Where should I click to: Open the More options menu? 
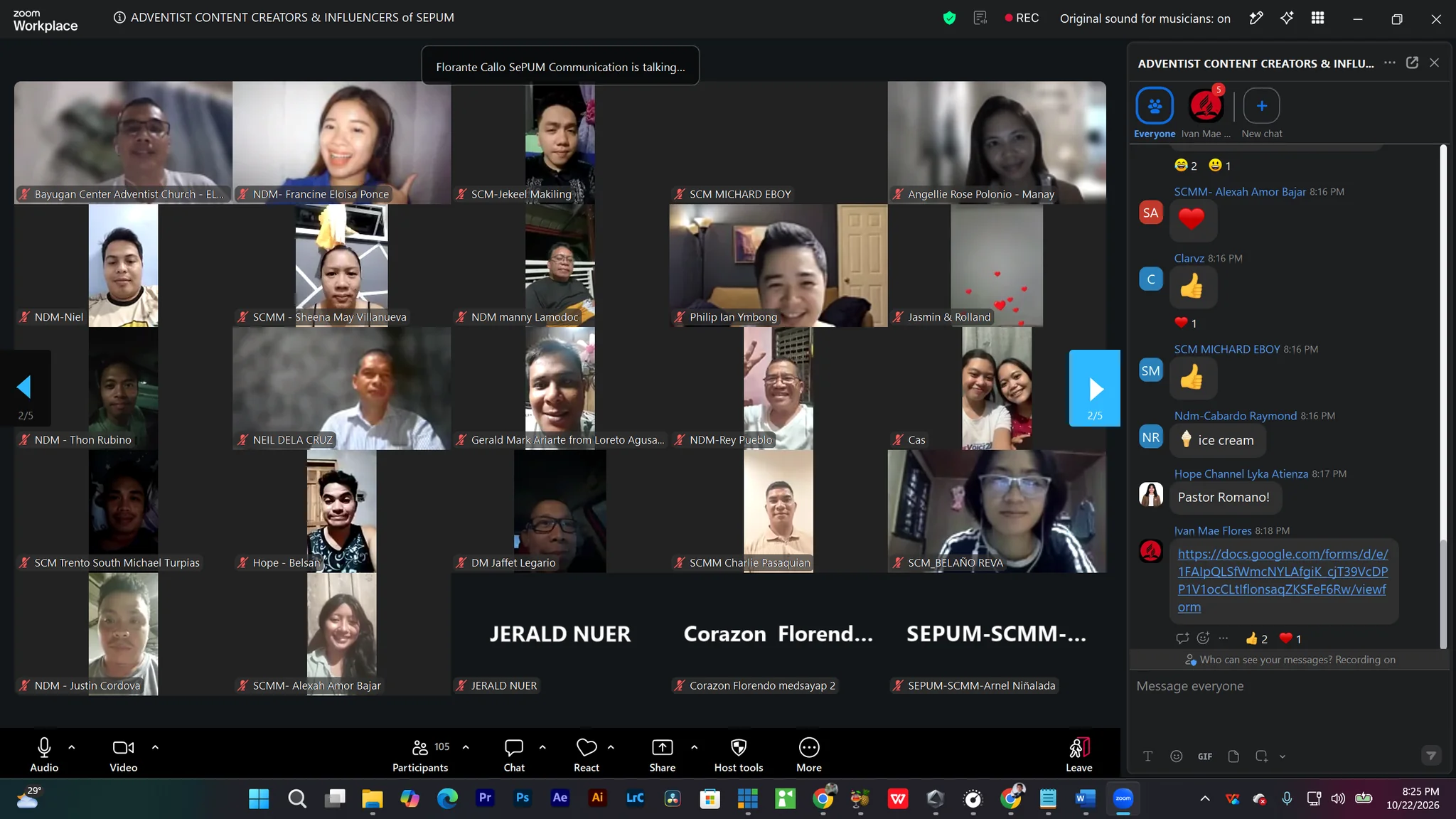pyautogui.click(x=809, y=755)
